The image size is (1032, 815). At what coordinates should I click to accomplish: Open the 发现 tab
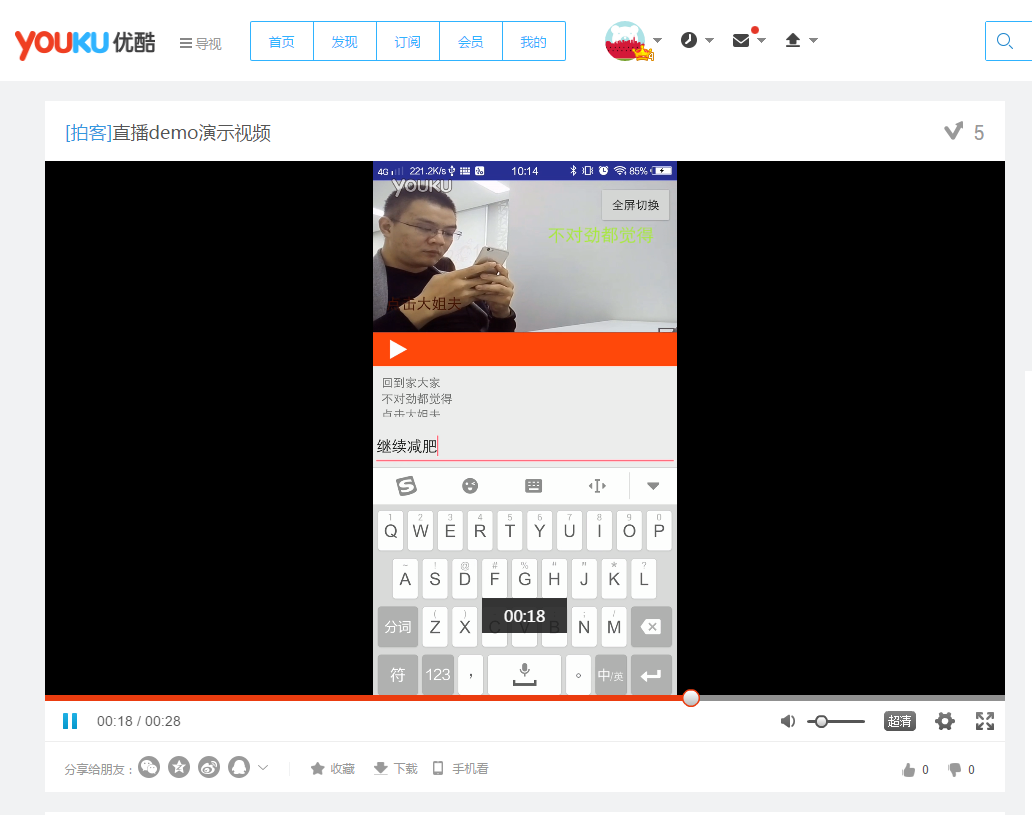(345, 41)
